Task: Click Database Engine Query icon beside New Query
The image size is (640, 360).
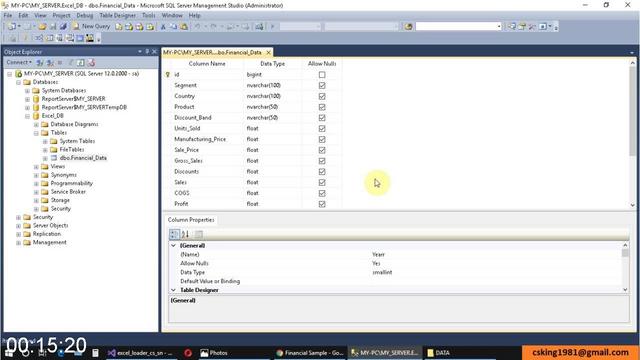Action: (x=119, y=27)
